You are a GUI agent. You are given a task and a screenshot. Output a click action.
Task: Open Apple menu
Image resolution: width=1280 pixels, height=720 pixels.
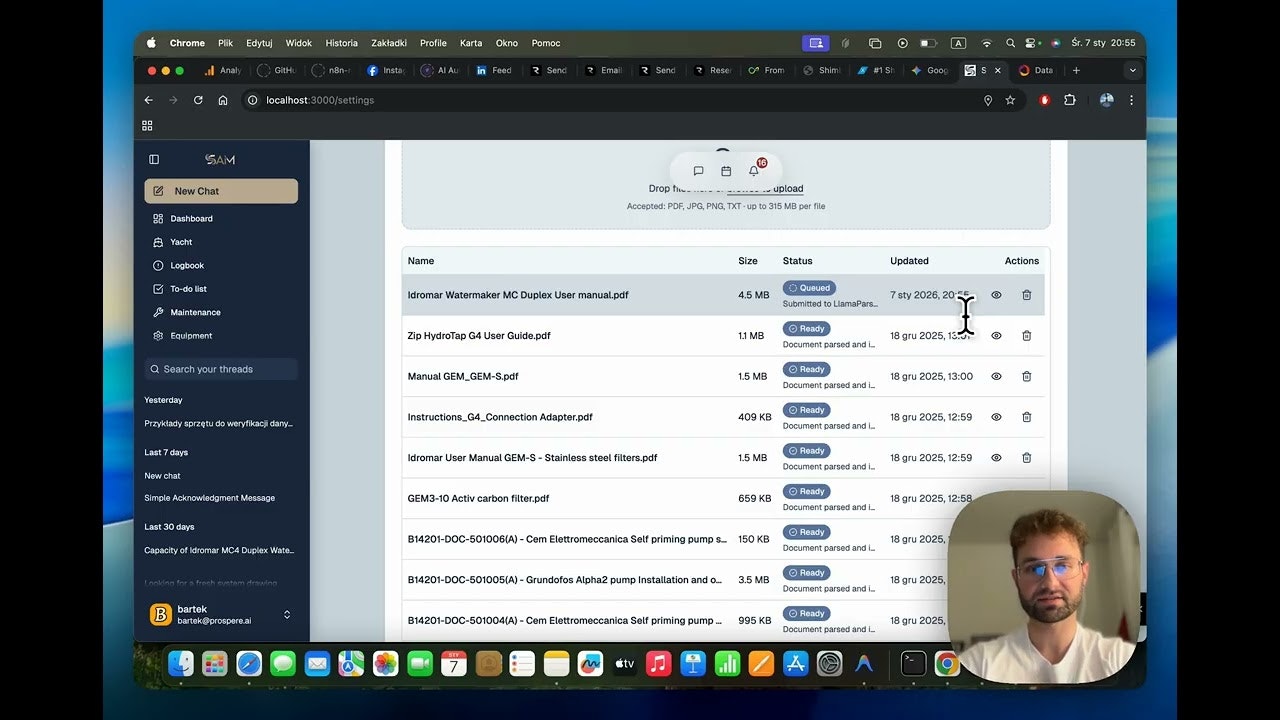pos(151,43)
